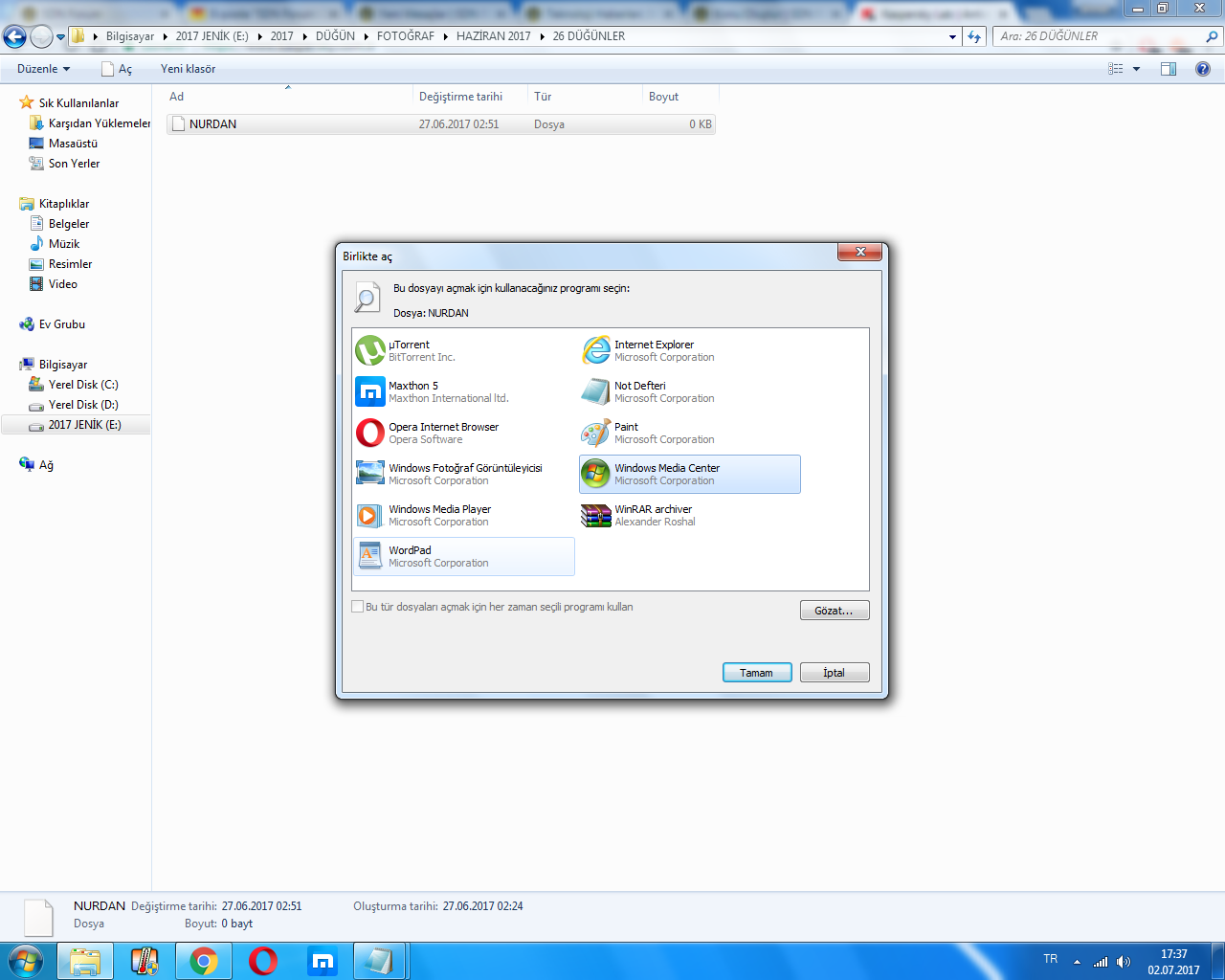Open Google Chrome from the taskbar
1225x980 pixels.
(x=204, y=961)
